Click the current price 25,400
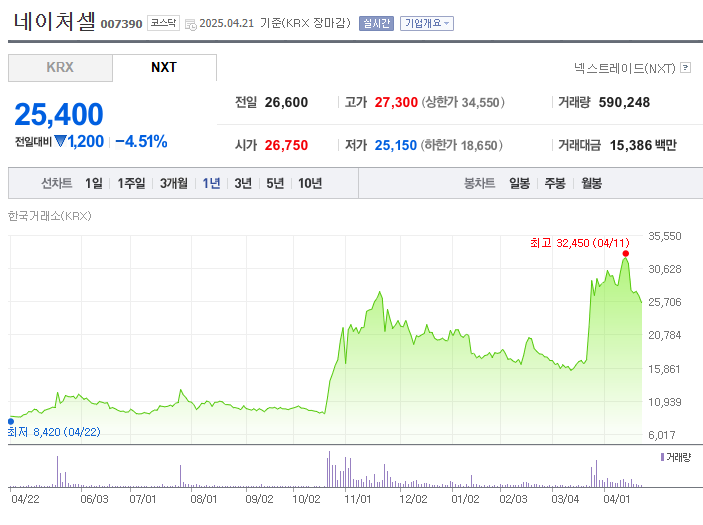 59,114
